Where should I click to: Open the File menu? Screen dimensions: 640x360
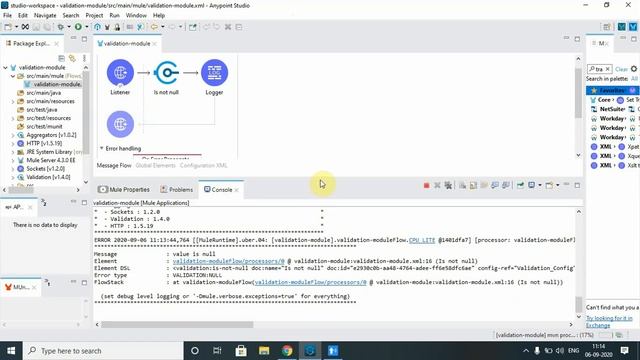tap(7, 15)
